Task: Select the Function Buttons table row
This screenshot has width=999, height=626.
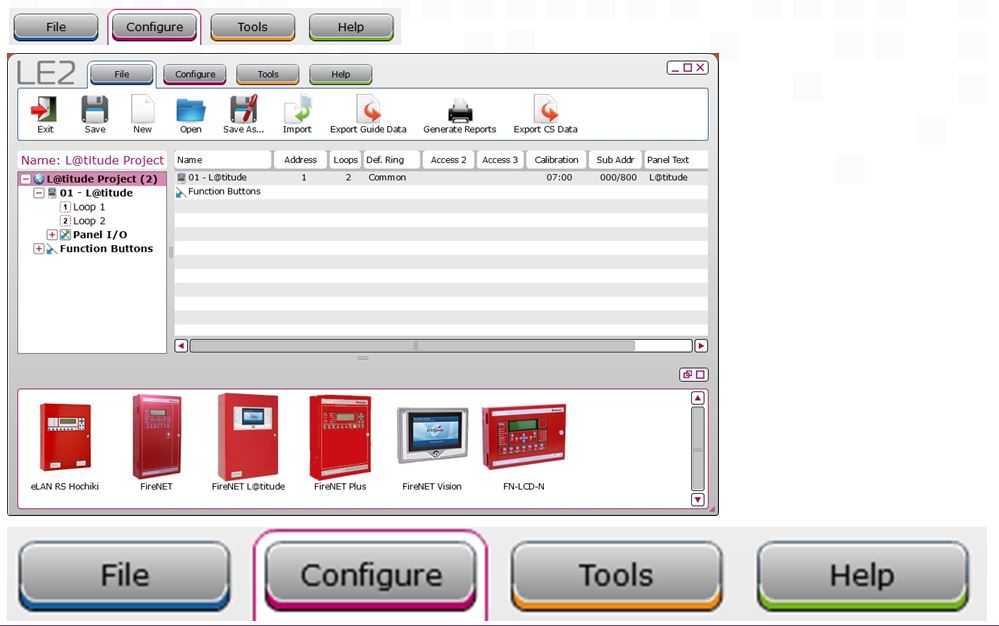Action: [x=441, y=192]
